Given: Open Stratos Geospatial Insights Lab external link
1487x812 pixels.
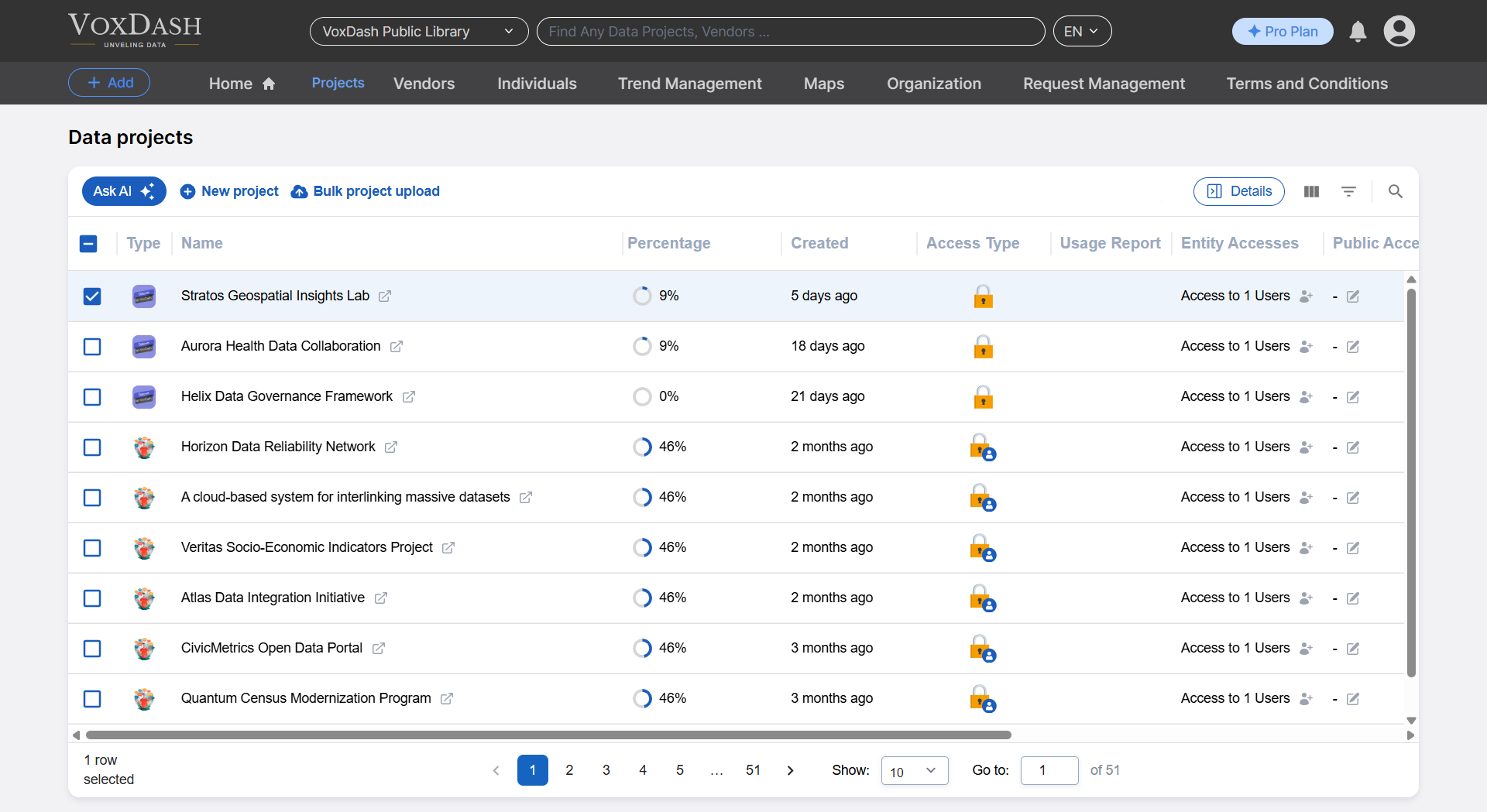Looking at the screenshot, I should 385,296.
